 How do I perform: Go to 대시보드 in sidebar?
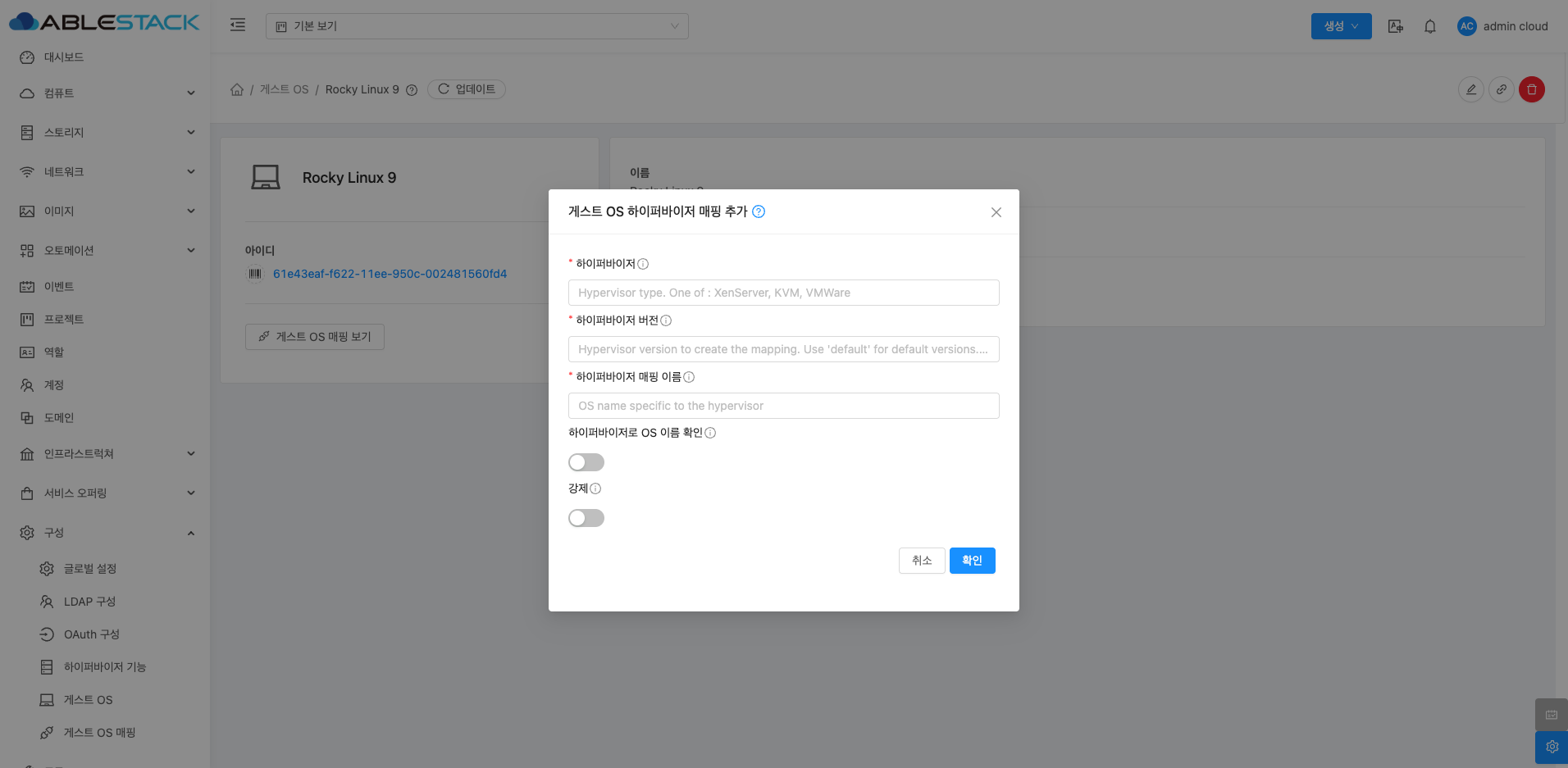64,57
